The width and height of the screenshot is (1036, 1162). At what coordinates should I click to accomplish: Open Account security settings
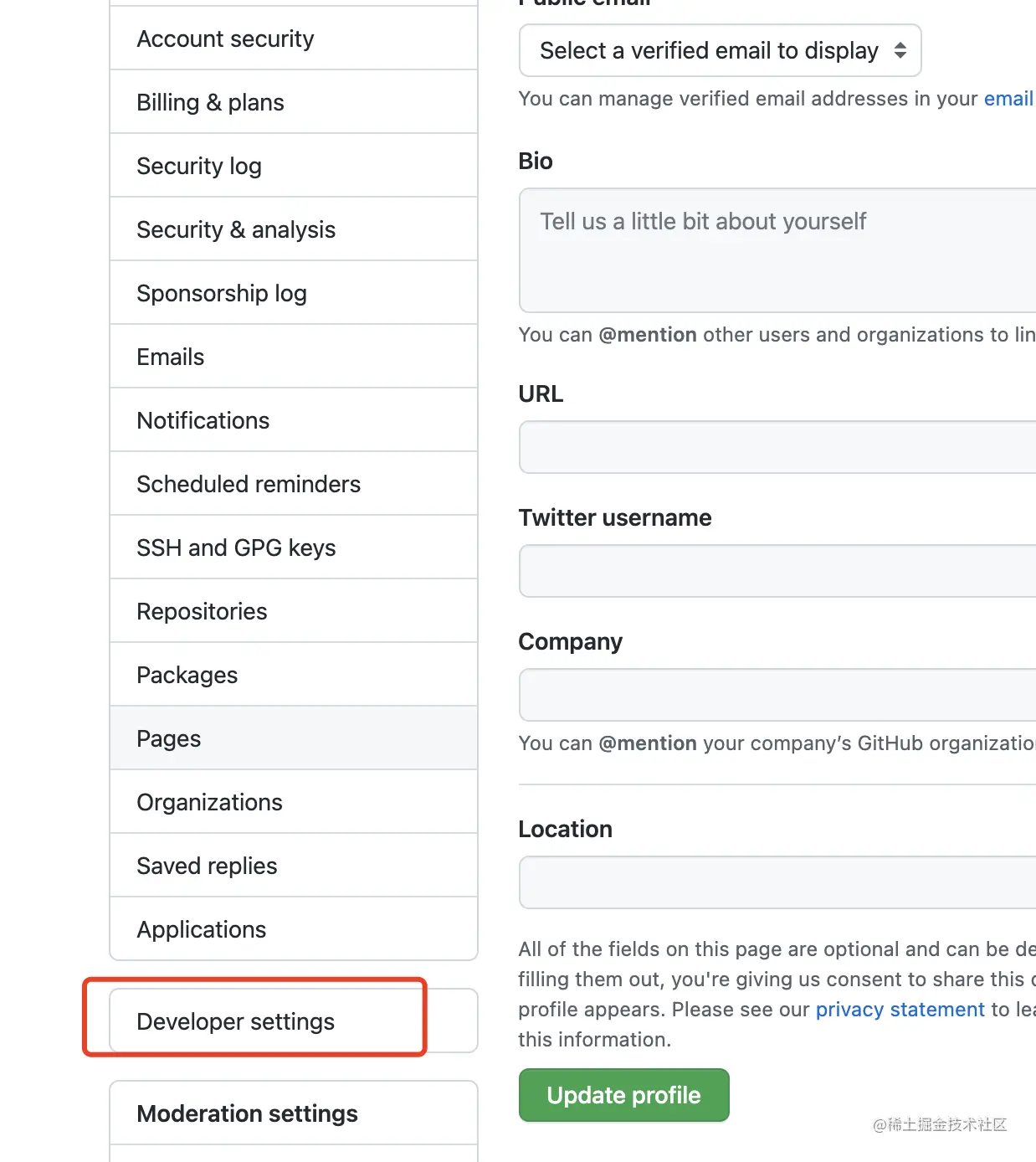pos(225,39)
